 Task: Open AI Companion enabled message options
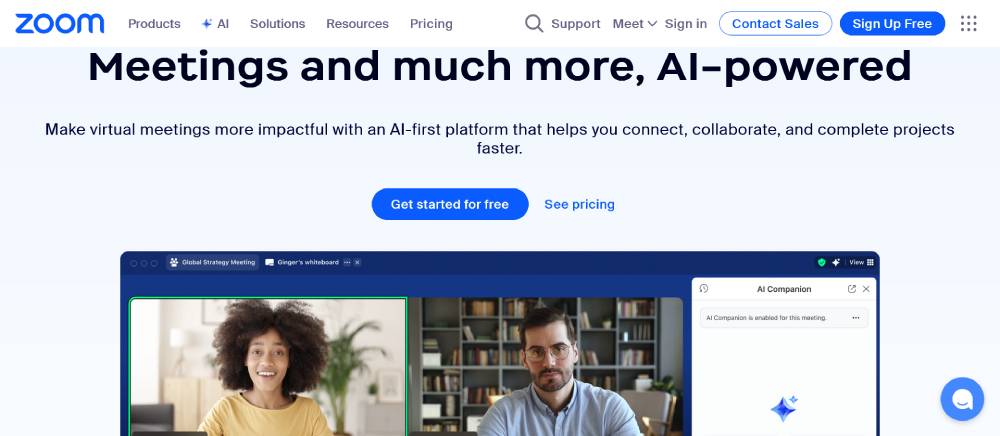pos(855,317)
